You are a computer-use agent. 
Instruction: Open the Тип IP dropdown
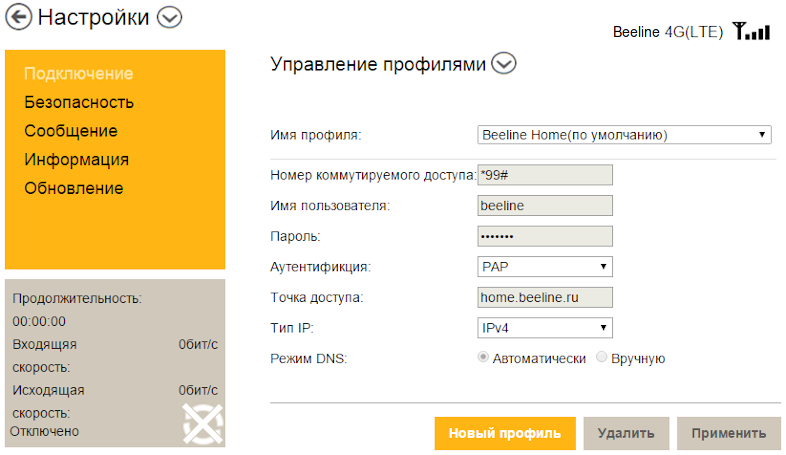545,328
